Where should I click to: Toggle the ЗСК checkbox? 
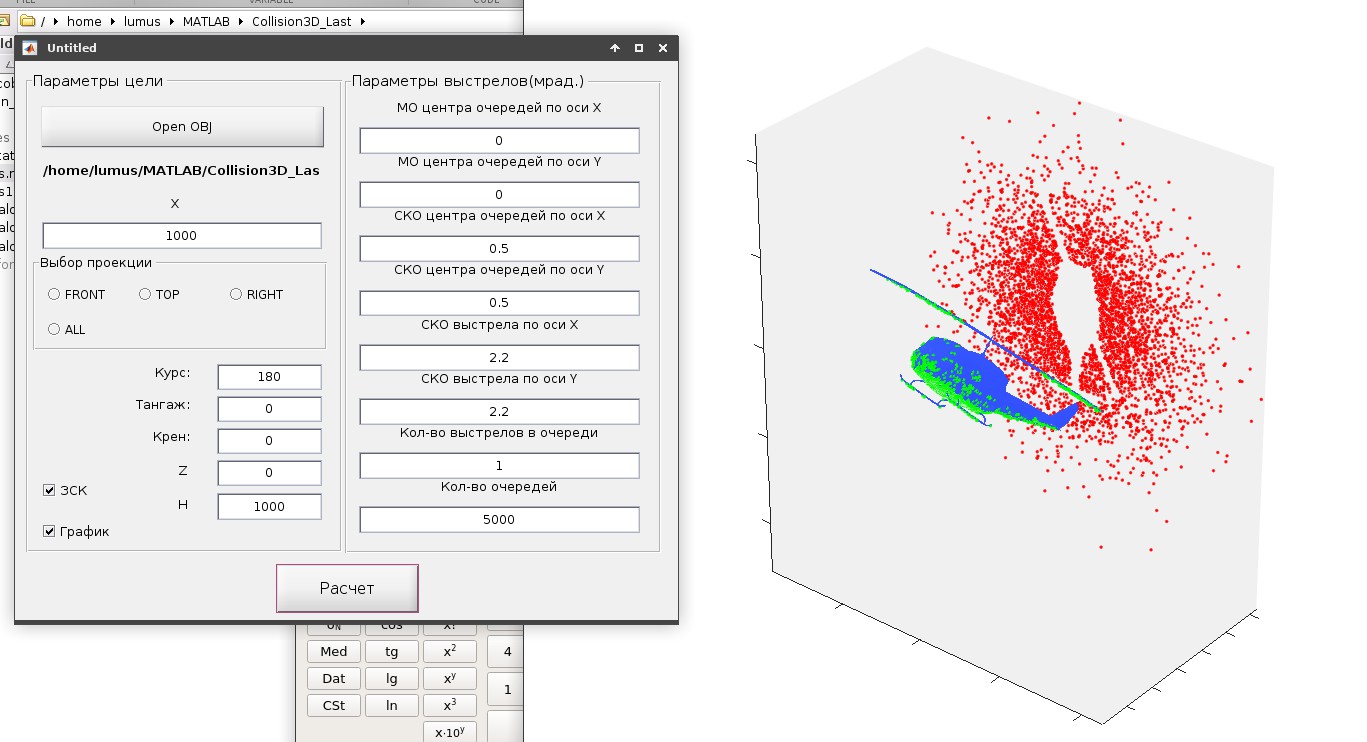(49, 490)
